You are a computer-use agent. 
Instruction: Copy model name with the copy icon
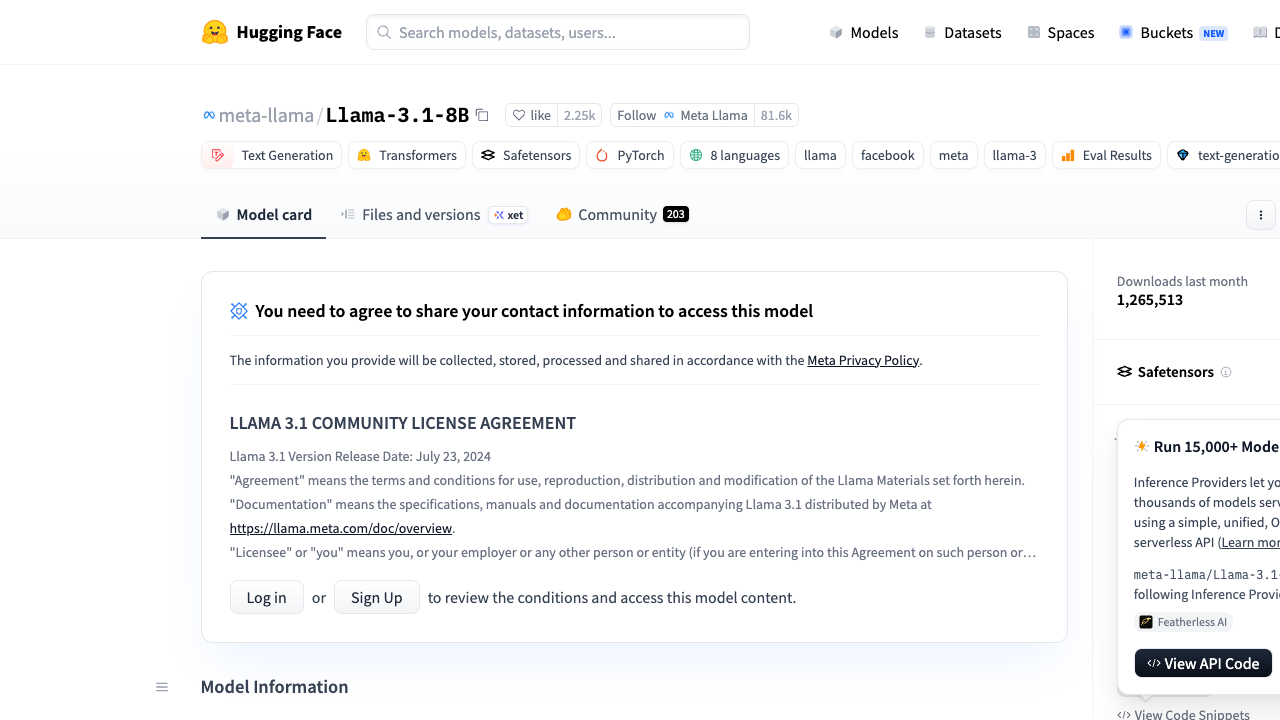point(482,115)
